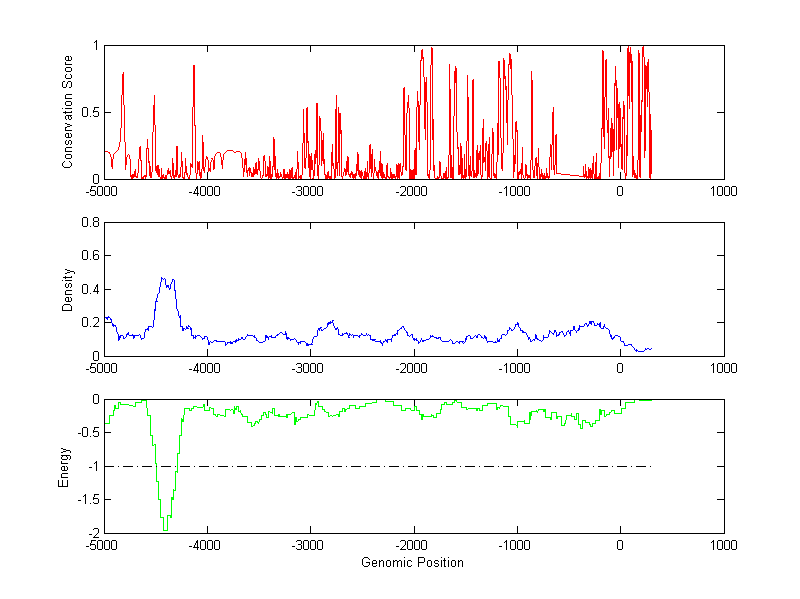Click the -1.5 tick on Energy axis
Screen dimensions: 800x599
click(x=87, y=499)
